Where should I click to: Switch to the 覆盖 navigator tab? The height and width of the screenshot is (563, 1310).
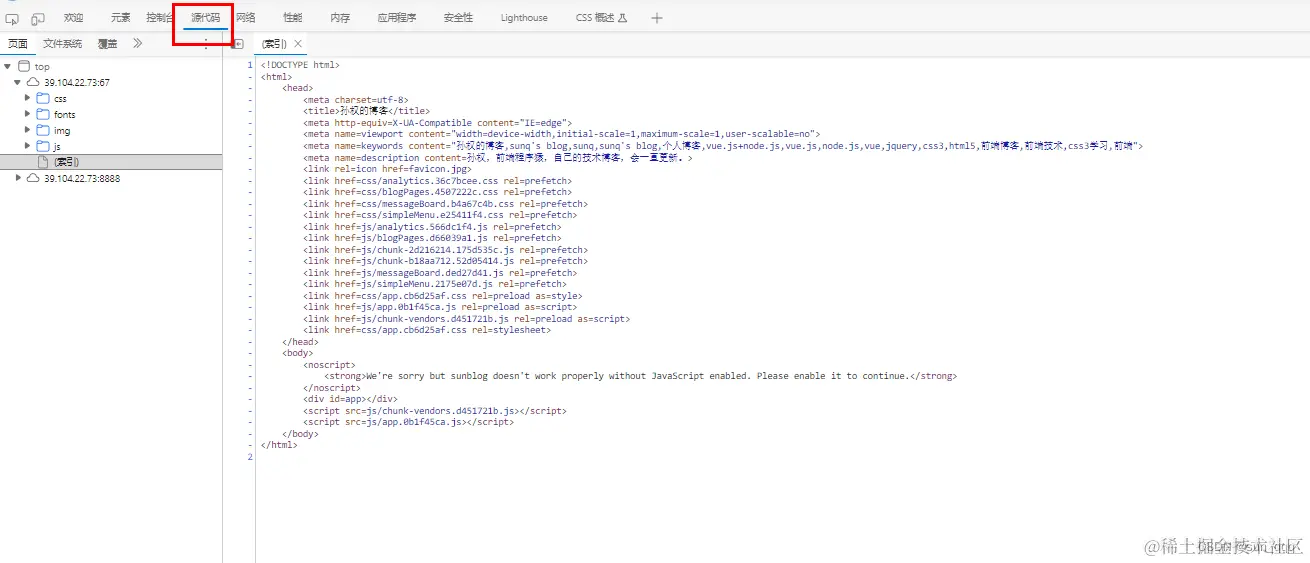coord(107,44)
